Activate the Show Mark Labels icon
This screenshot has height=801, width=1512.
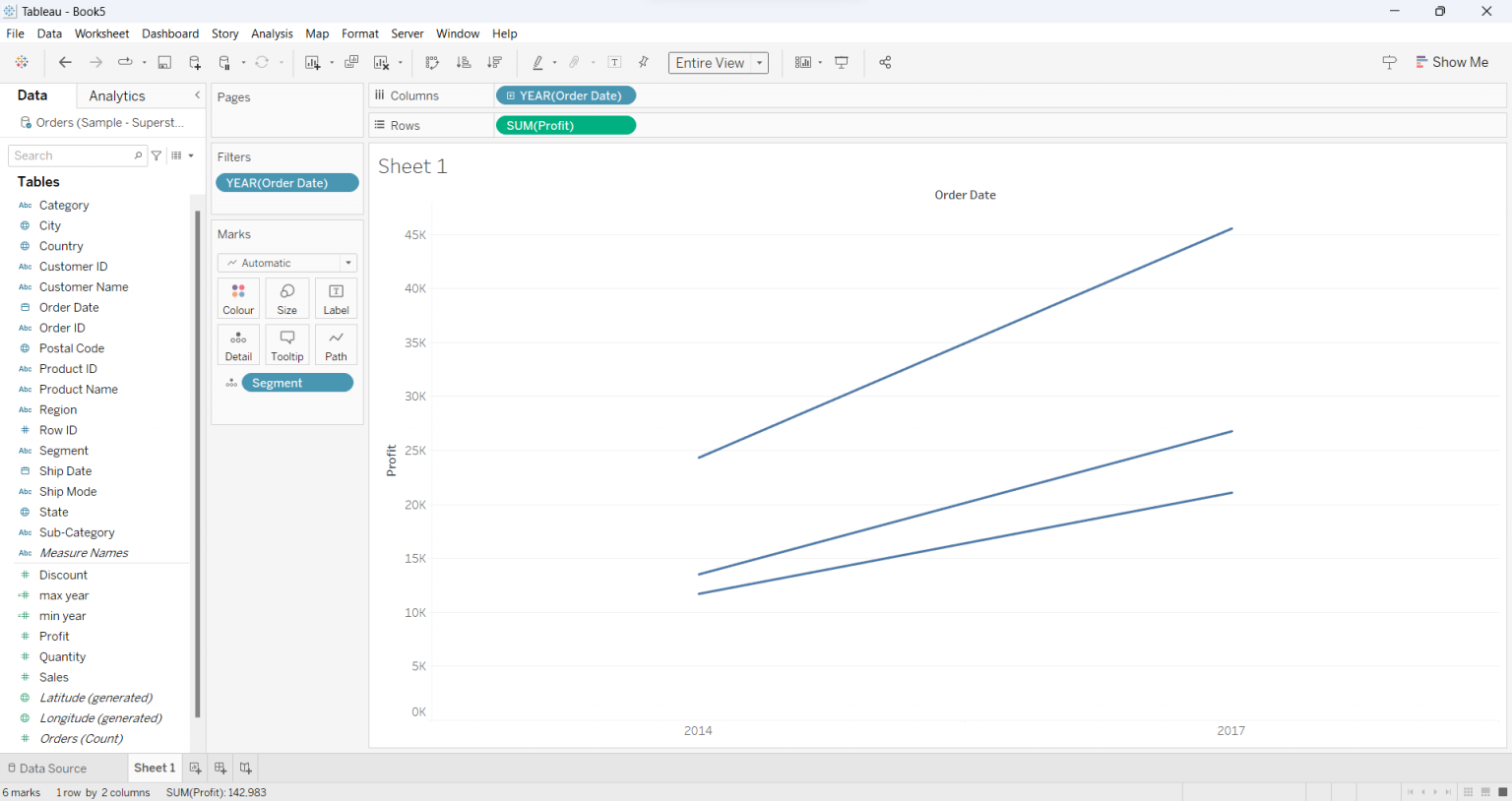coord(614,62)
